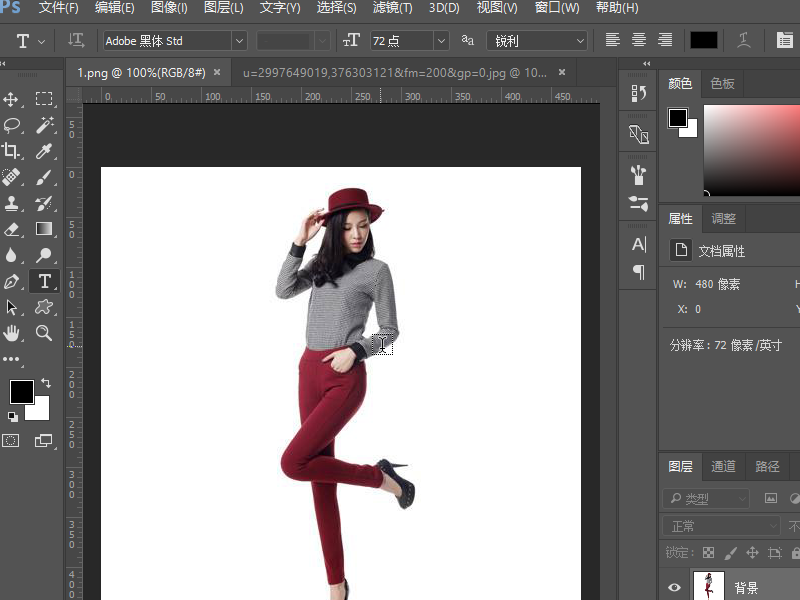Lock transparent pixels for layer
The height and width of the screenshot is (600, 800).
(x=708, y=553)
